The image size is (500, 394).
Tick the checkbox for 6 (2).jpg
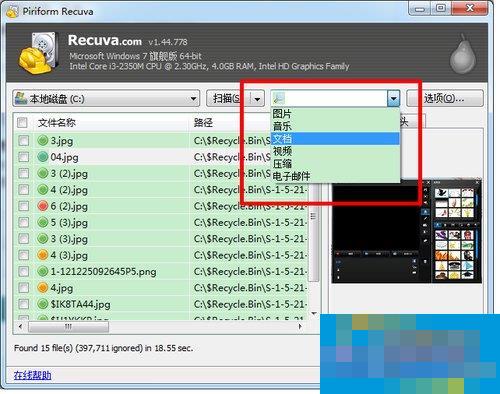23,206
